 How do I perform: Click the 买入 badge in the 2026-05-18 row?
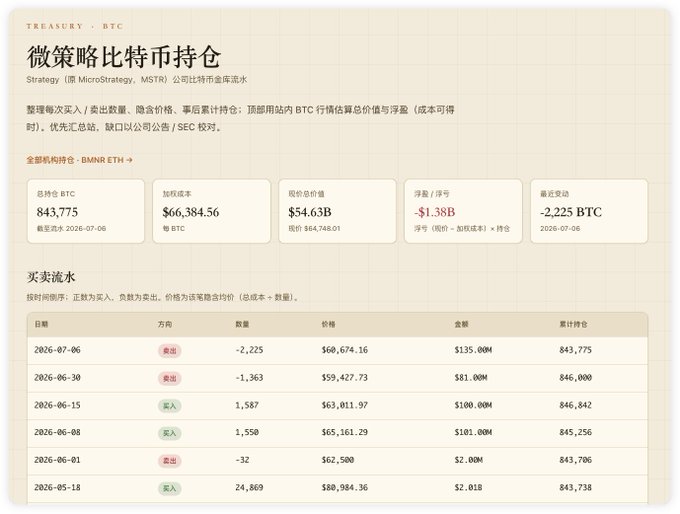170,488
